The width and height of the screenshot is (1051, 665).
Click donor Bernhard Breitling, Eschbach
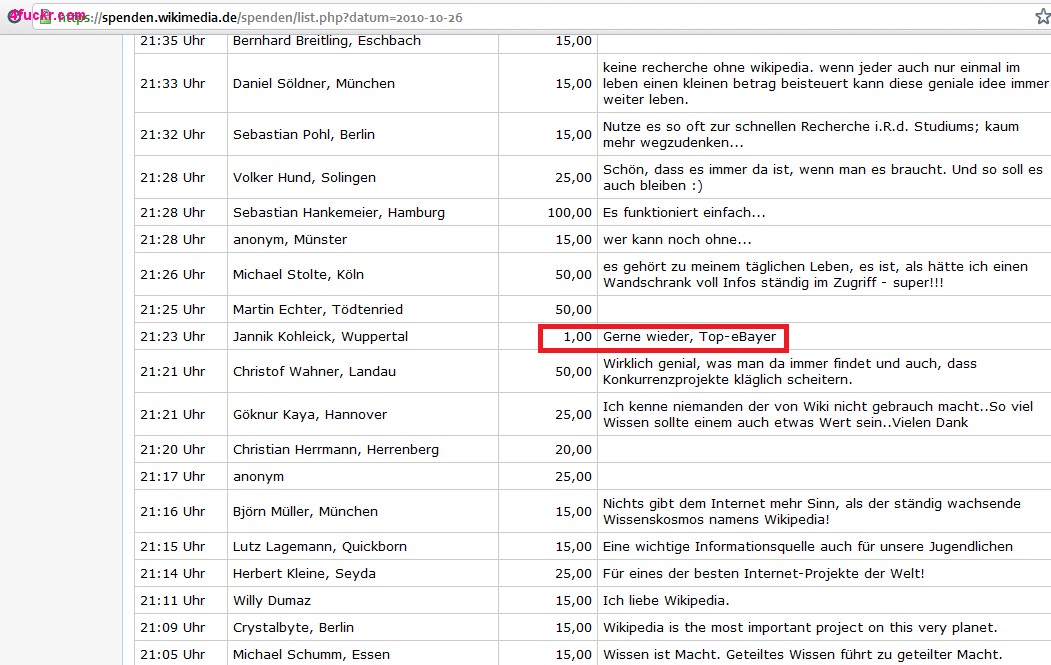(x=326, y=41)
